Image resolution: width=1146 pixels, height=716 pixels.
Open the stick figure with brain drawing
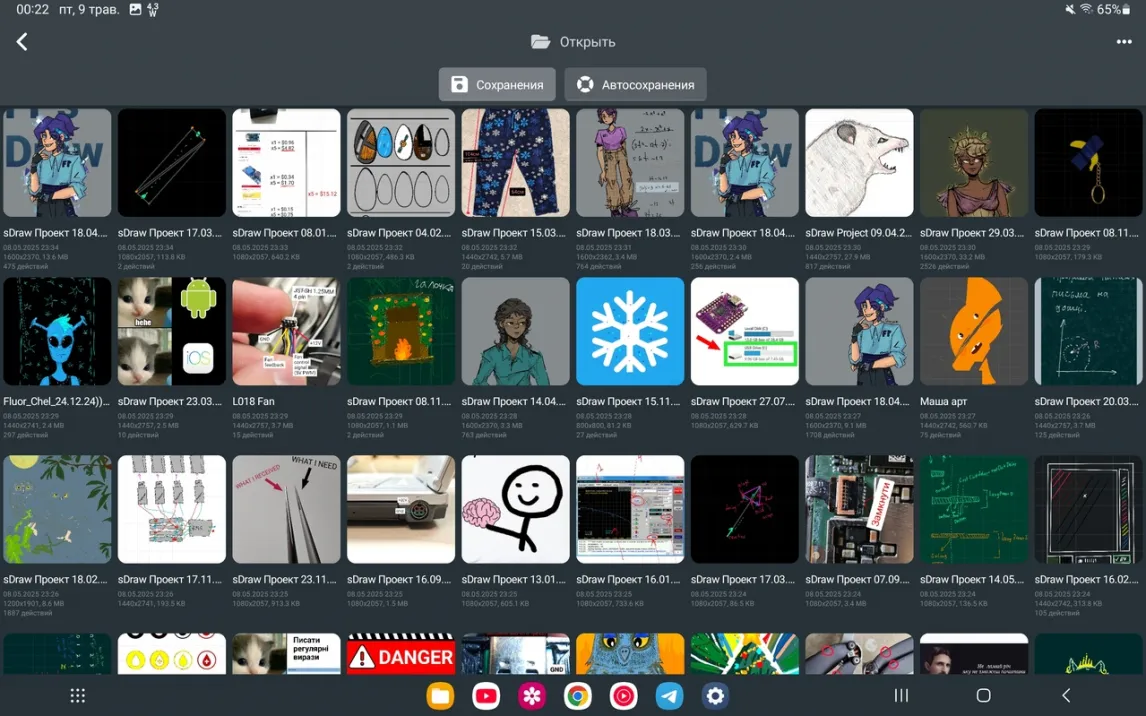(515, 509)
